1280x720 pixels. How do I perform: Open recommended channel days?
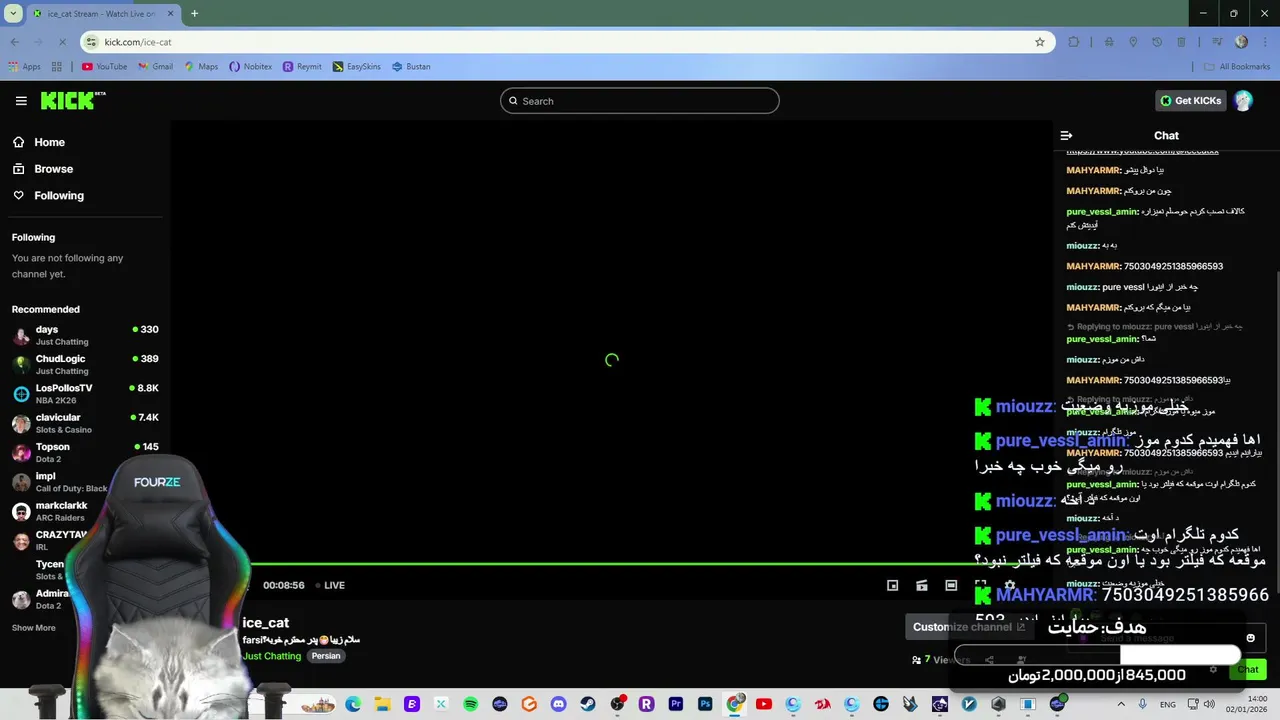coord(85,335)
